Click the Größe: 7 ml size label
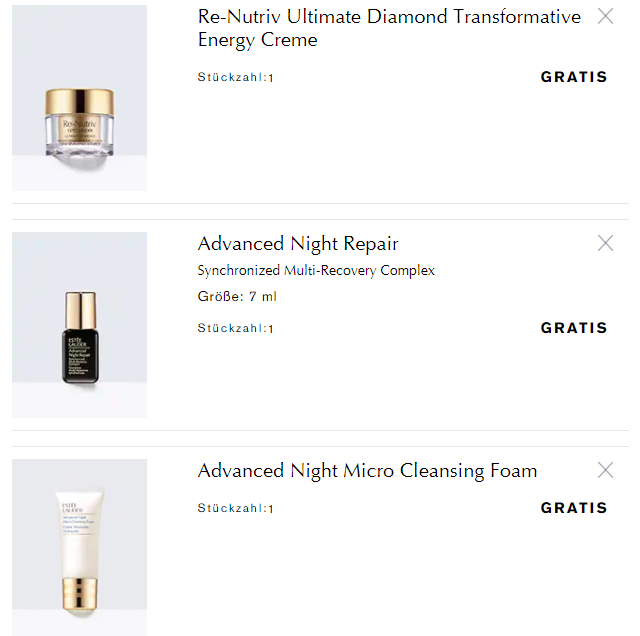 [237, 296]
